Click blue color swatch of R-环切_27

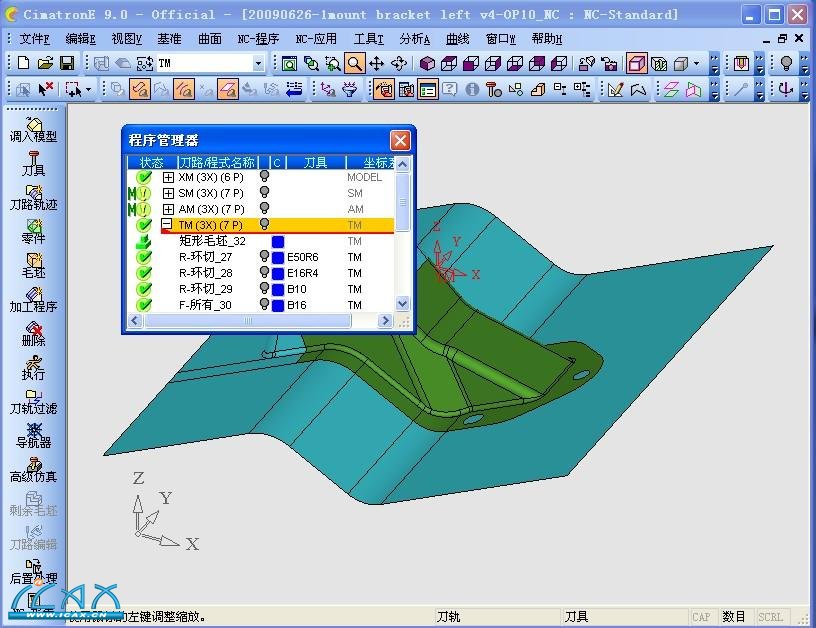coord(278,258)
